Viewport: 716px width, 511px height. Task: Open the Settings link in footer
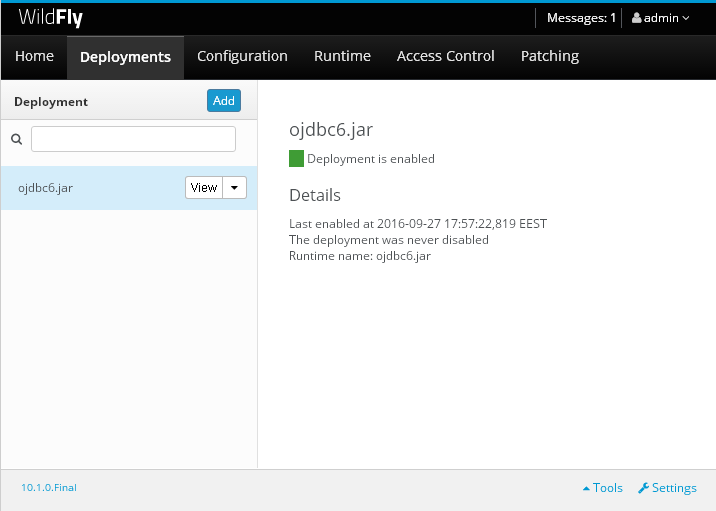pos(667,488)
